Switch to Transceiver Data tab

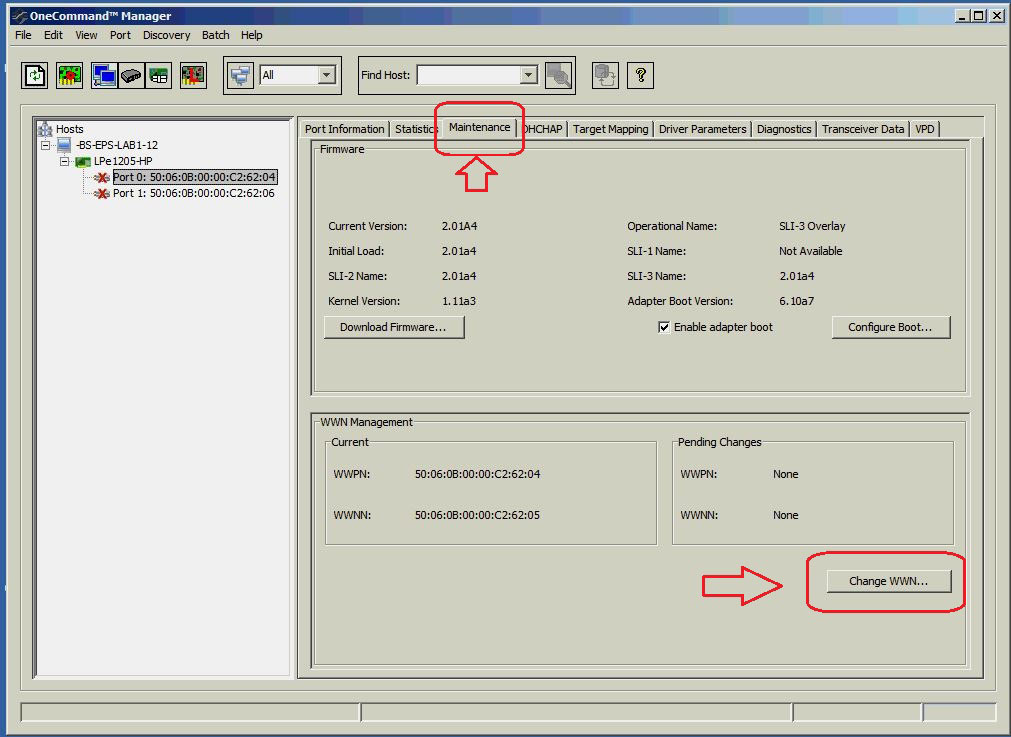point(863,129)
